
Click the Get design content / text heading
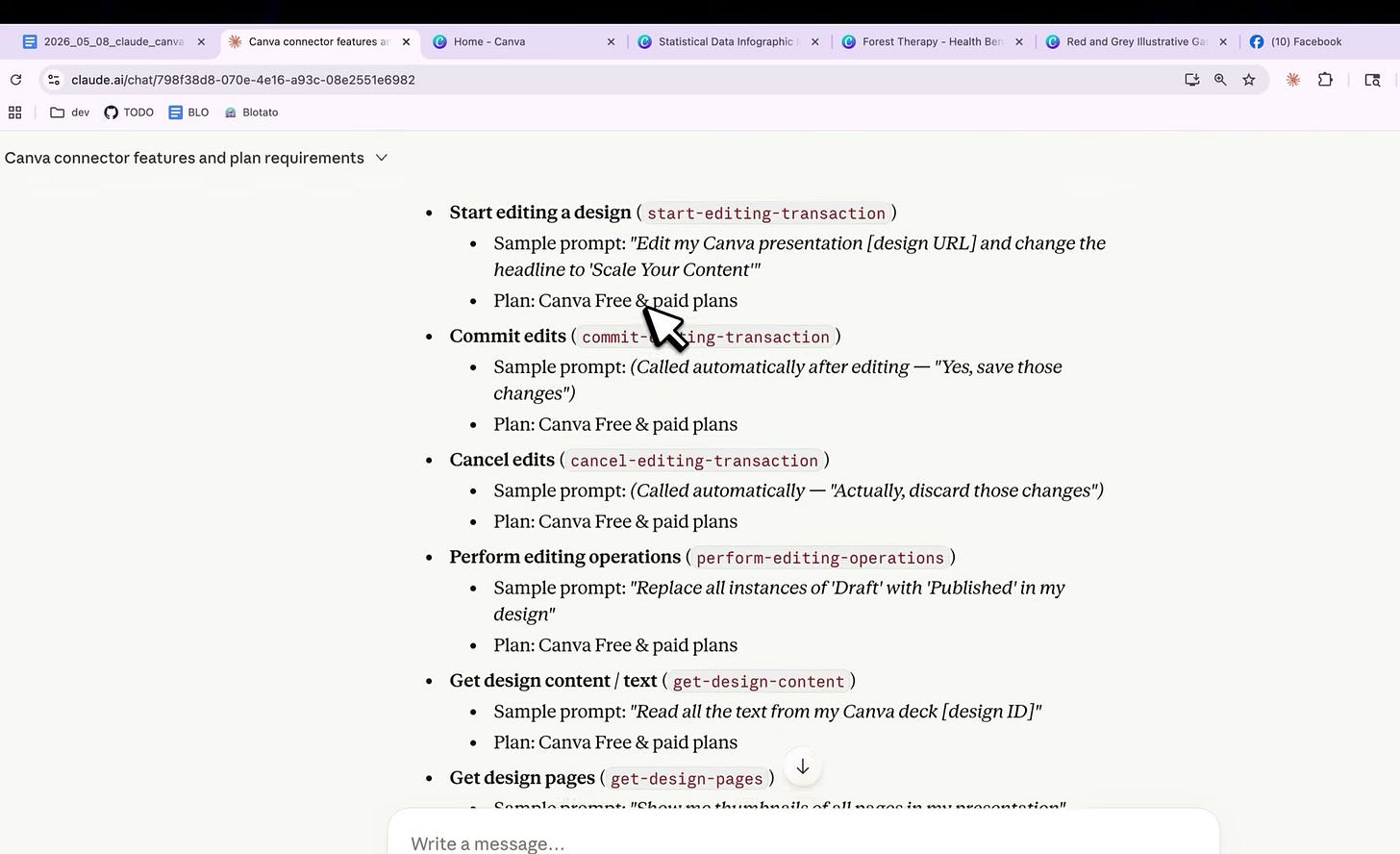point(553,681)
